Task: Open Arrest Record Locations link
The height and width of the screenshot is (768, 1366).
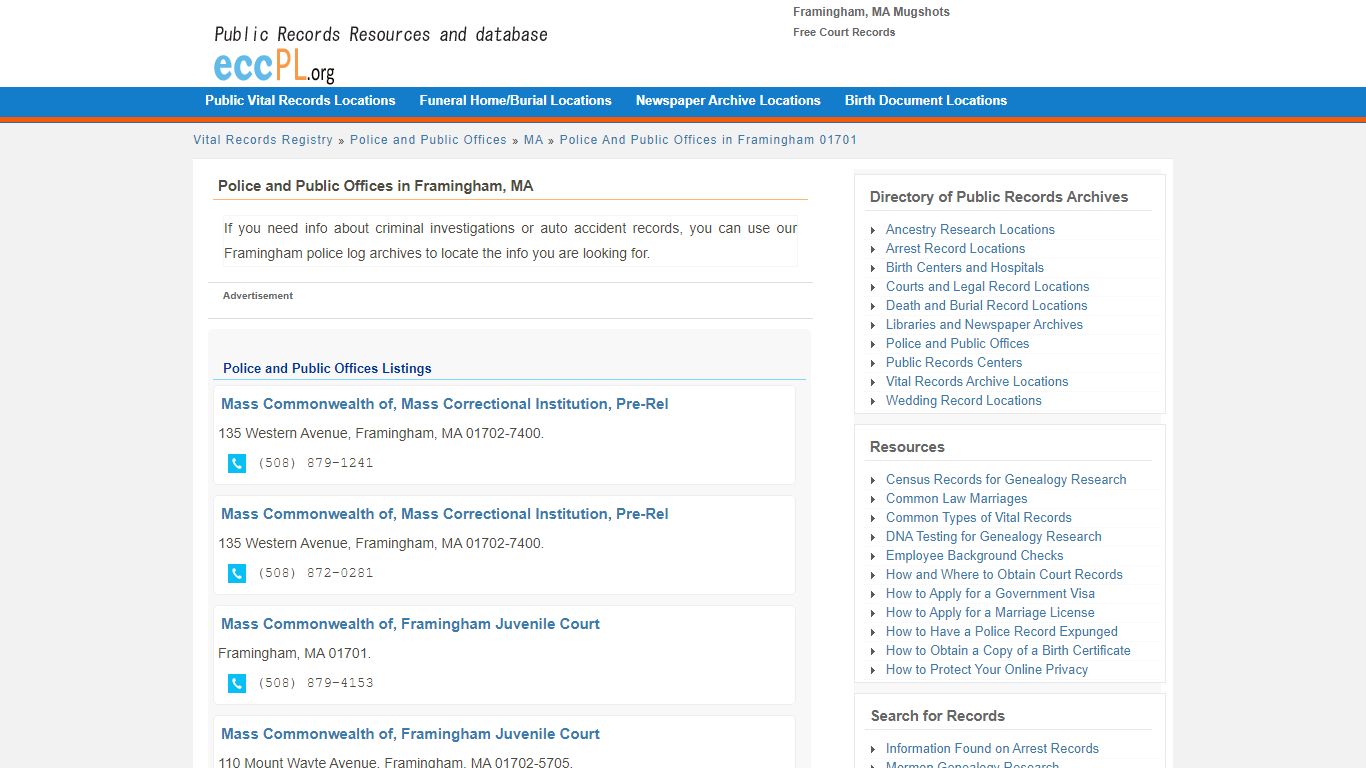Action: [955, 248]
